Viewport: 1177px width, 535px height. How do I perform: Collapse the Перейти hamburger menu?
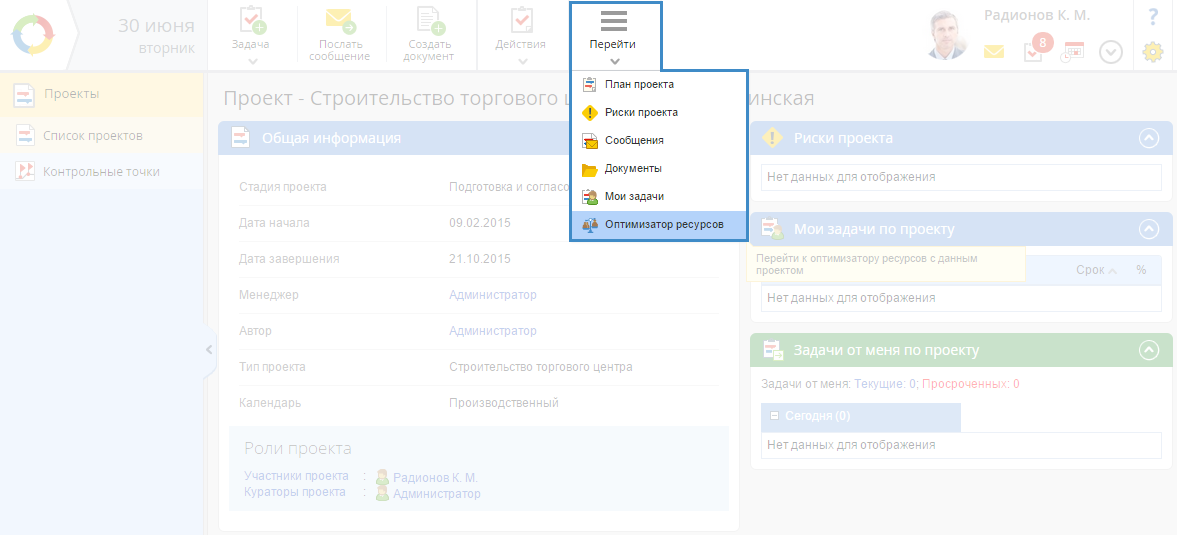[615, 35]
